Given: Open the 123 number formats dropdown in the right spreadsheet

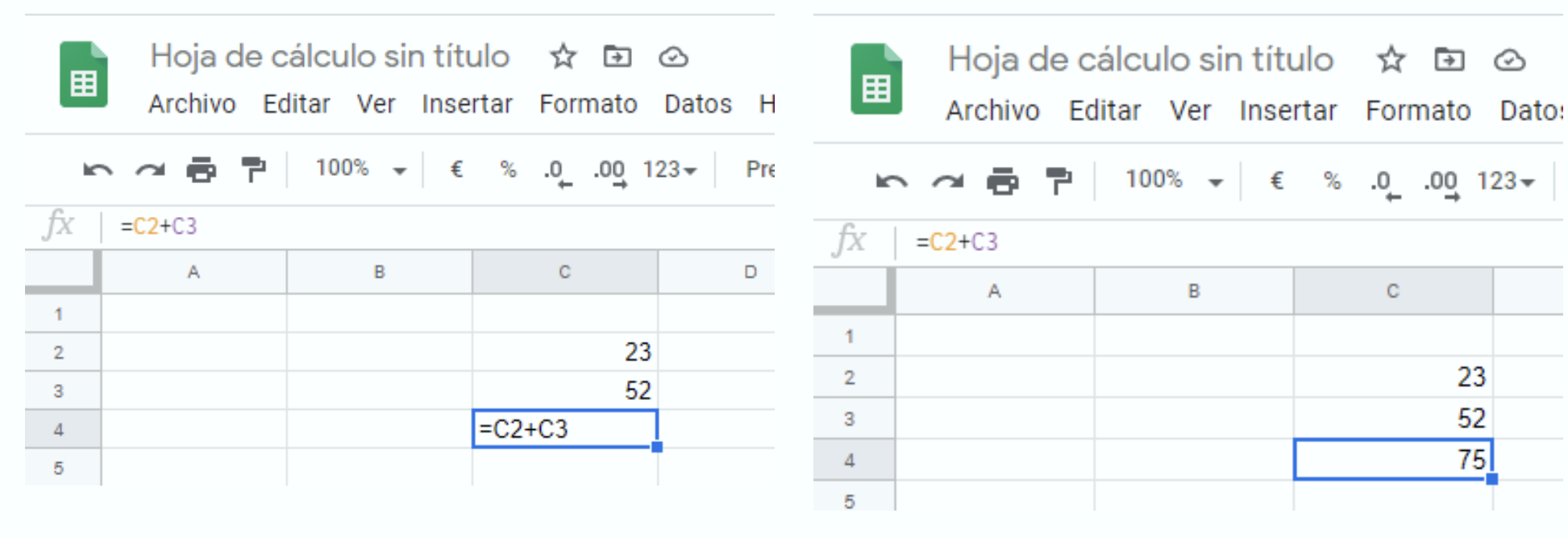Looking at the screenshot, I should point(1505,181).
